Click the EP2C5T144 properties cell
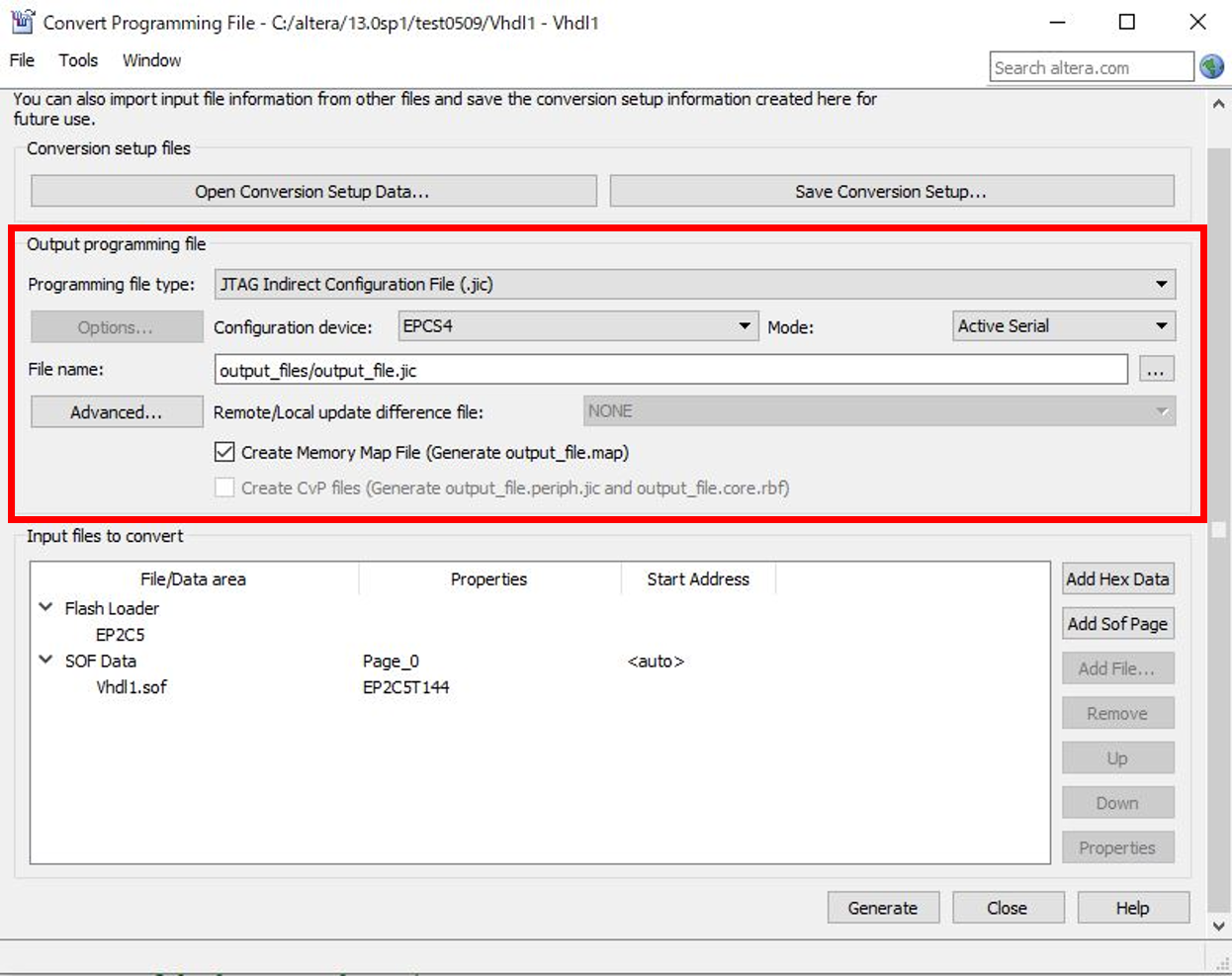This screenshot has width=1232, height=976. [x=405, y=687]
